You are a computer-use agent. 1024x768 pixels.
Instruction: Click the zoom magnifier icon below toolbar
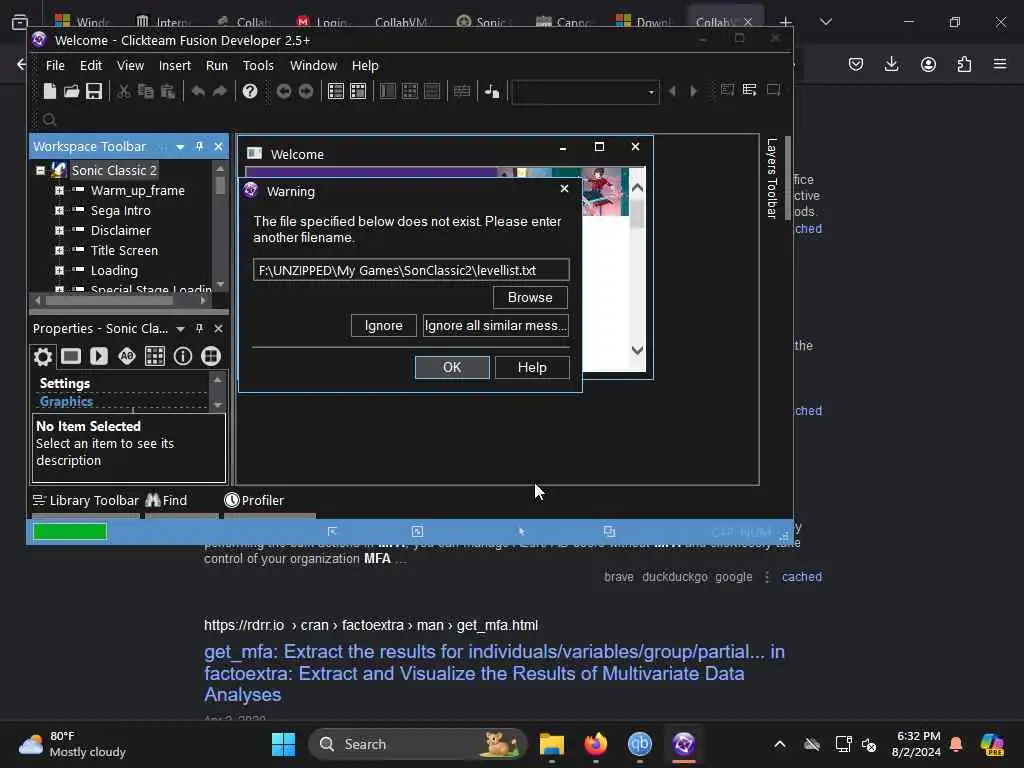[50, 120]
